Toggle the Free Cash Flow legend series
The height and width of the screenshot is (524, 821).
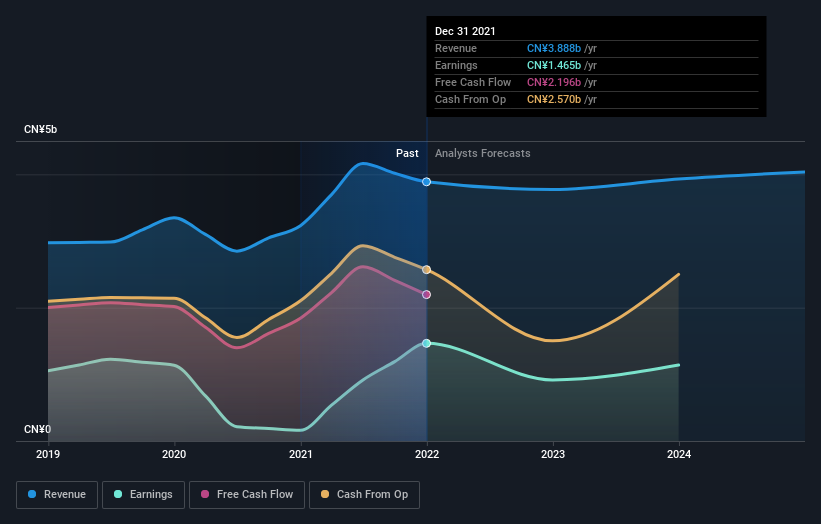(247, 495)
